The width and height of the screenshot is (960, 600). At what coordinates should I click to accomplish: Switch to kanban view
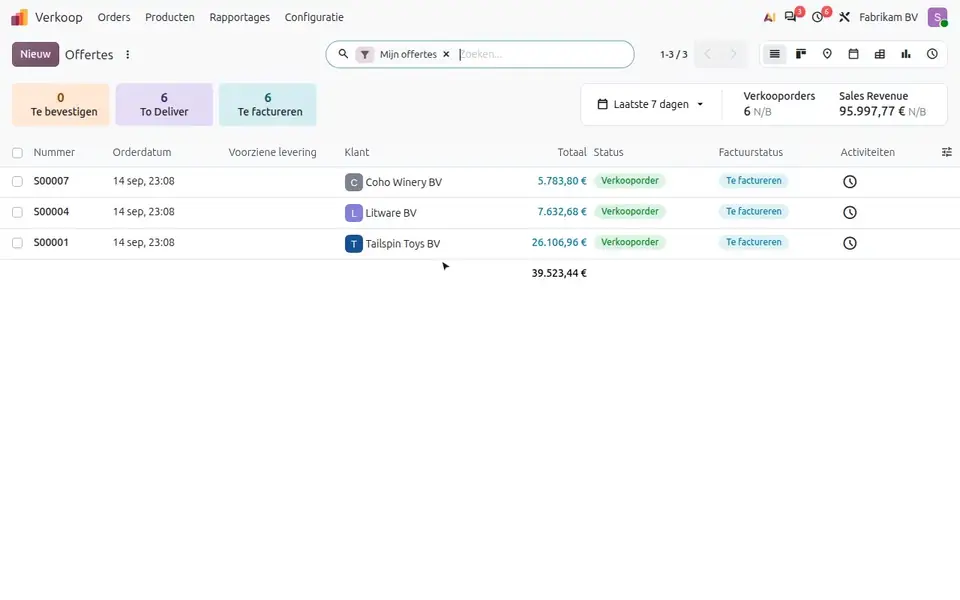[801, 54]
